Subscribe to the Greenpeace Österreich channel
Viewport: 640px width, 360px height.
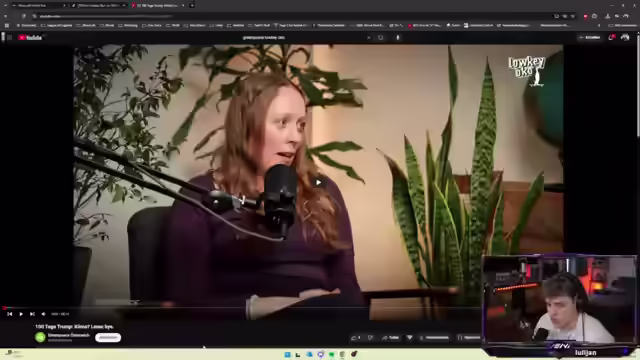[108, 338]
